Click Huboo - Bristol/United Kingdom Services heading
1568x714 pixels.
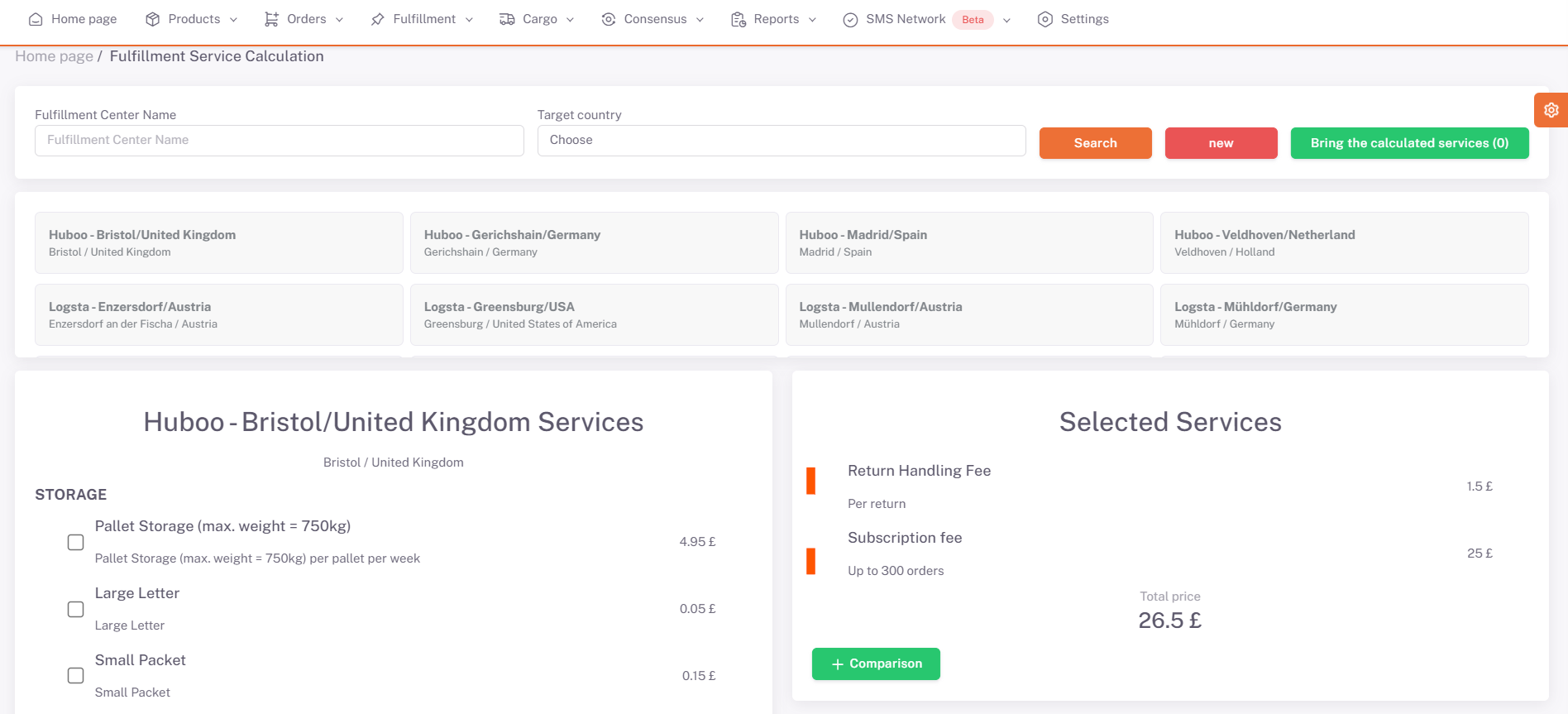point(394,422)
